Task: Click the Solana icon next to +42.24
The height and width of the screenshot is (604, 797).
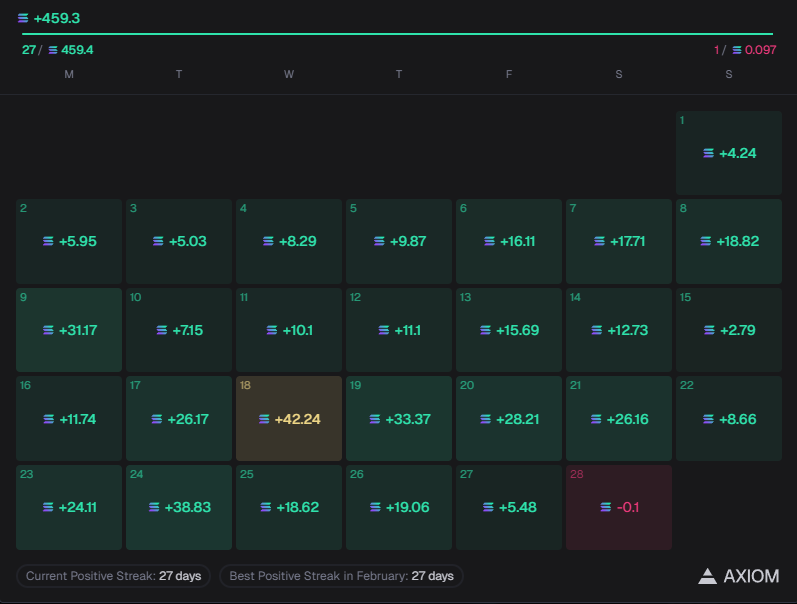Action: (x=264, y=419)
